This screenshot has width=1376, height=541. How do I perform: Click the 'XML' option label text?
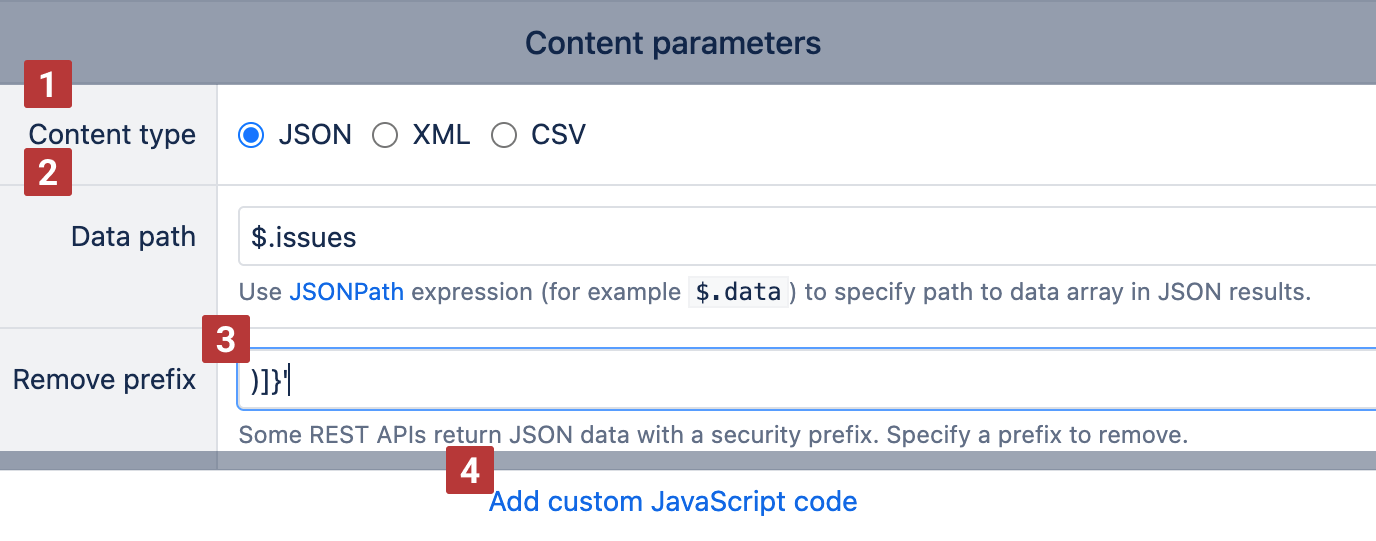441,135
